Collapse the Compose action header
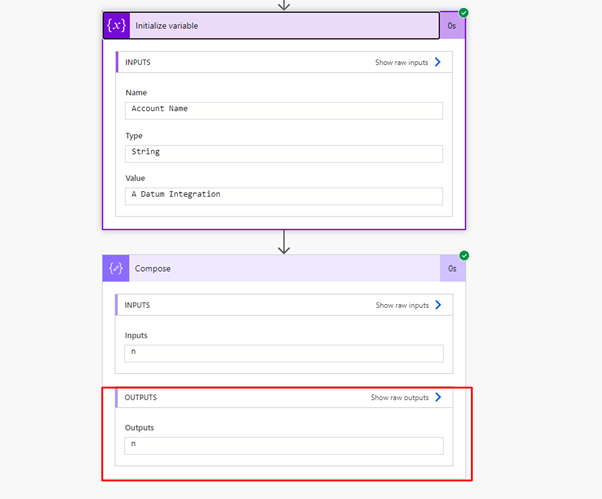The height and width of the screenshot is (499, 602). tap(284, 268)
